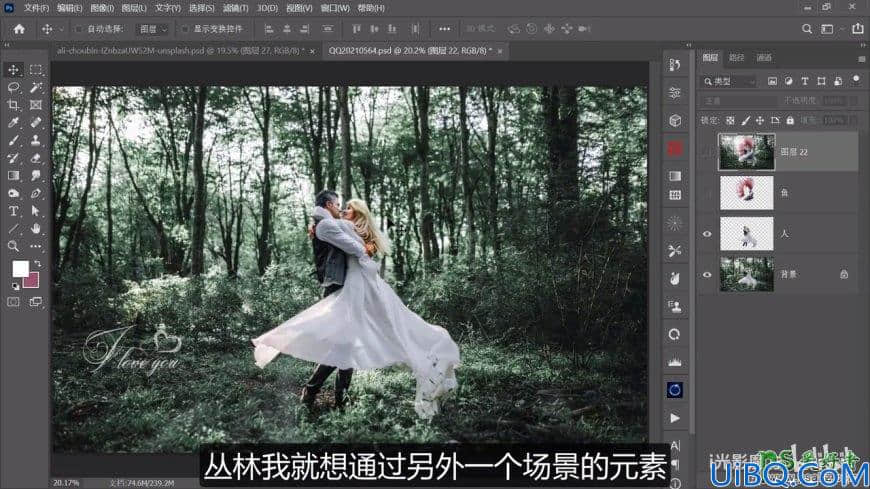Image resolution: width=870 pixels, height=489 pixels.
Task: Open the background color picker
Action: [32, 281]
